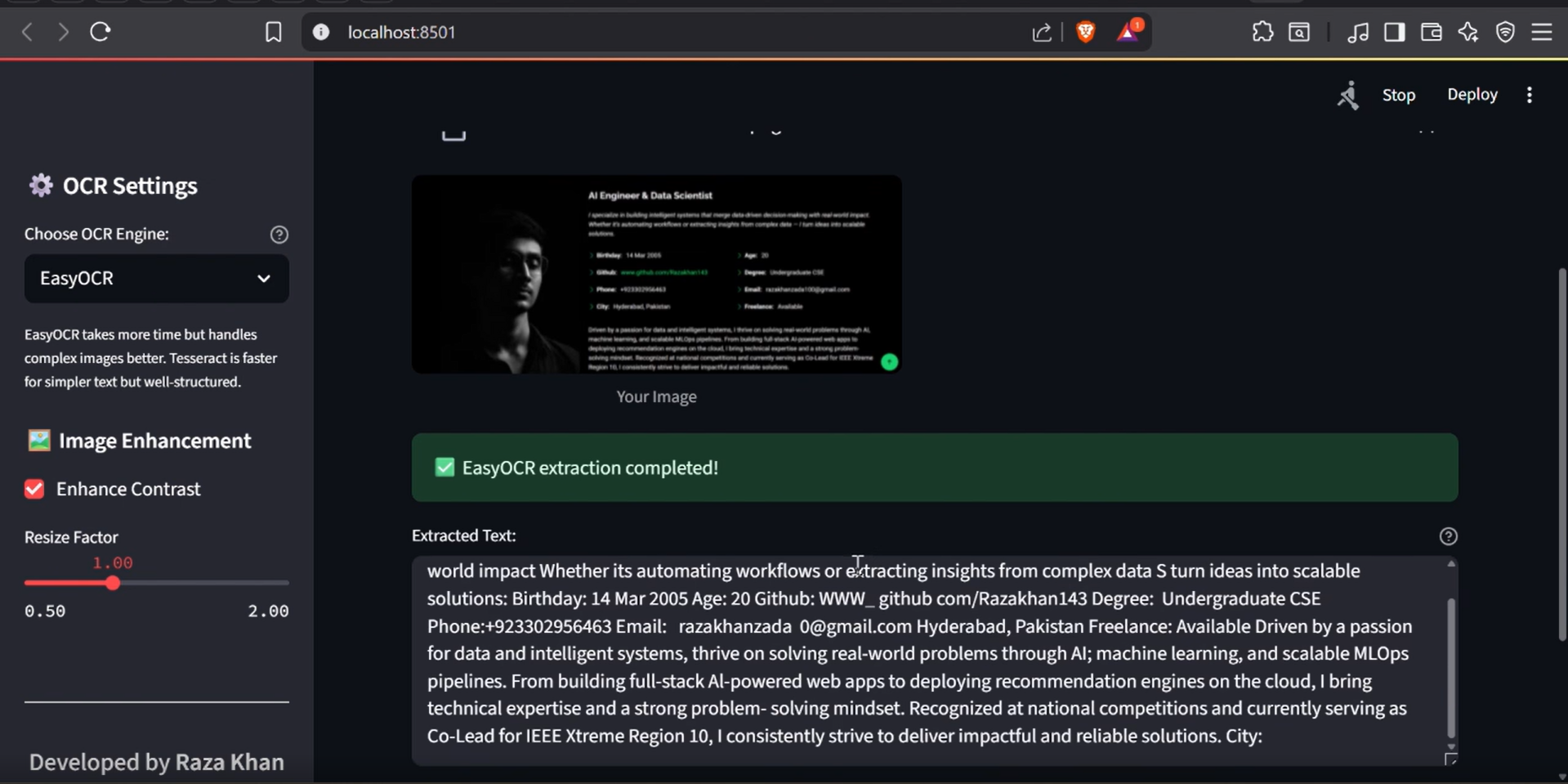Click the uploaded image thumbnail preview
Screen dimensions: 1568x784
pos(656,274)
